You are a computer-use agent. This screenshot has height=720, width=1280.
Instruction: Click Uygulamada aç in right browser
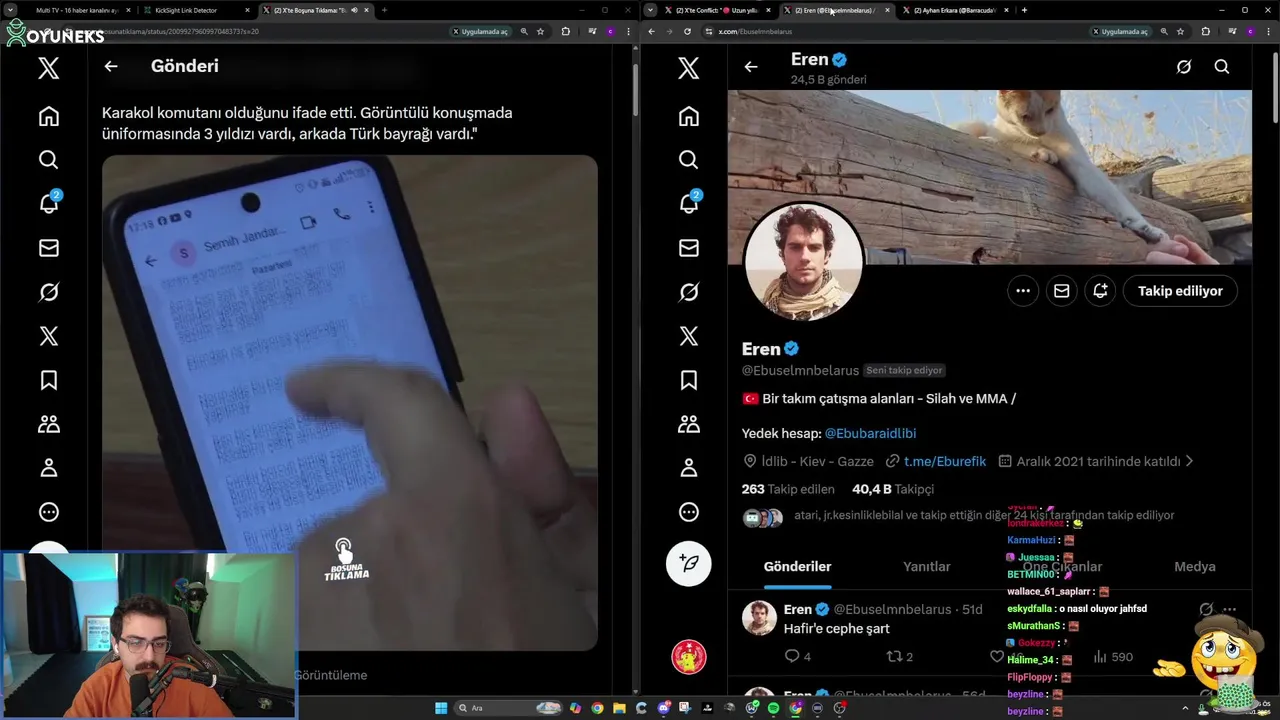1120,31
